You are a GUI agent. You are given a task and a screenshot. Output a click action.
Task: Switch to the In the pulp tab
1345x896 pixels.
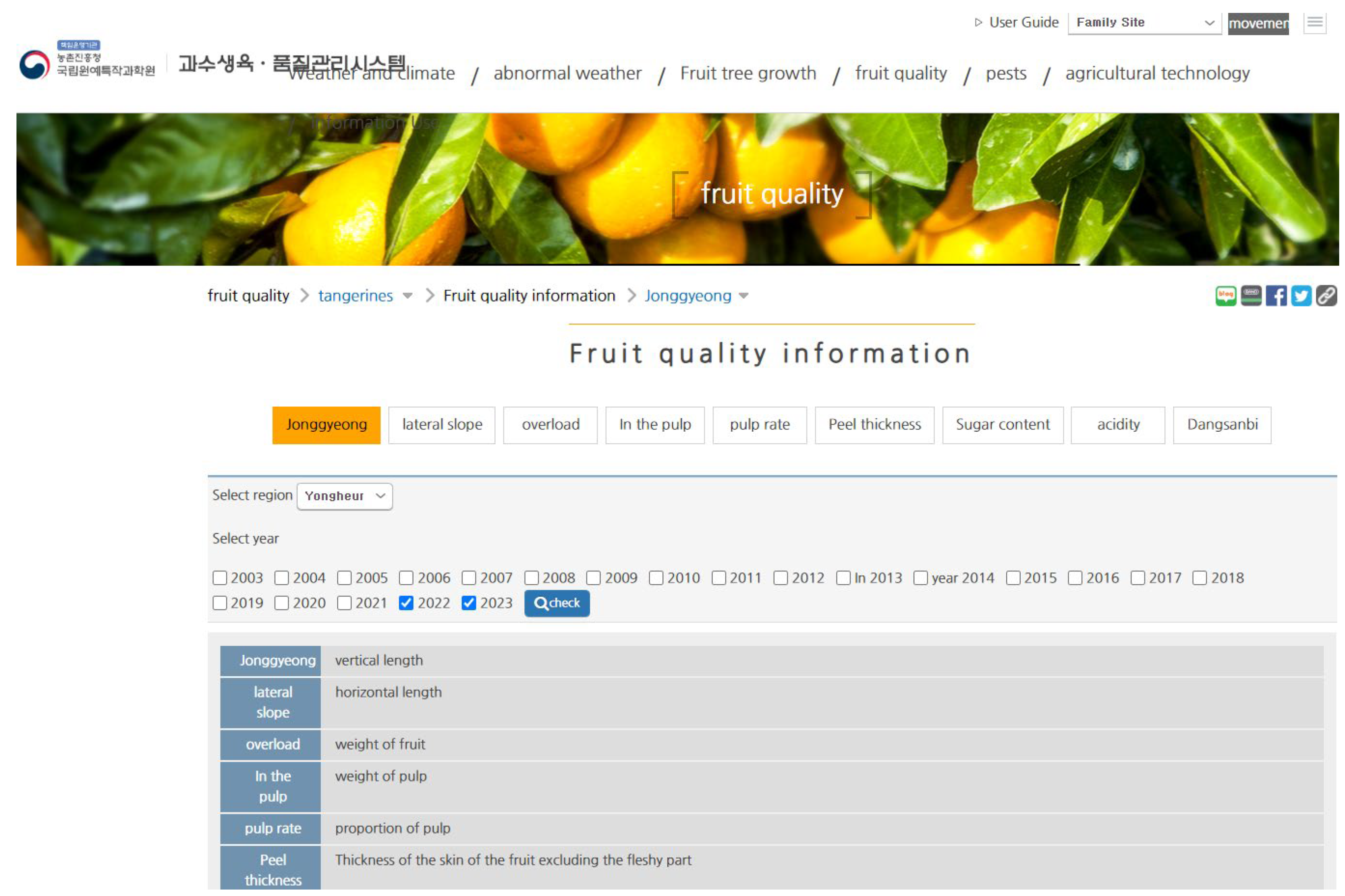click(x=654, y=425)
